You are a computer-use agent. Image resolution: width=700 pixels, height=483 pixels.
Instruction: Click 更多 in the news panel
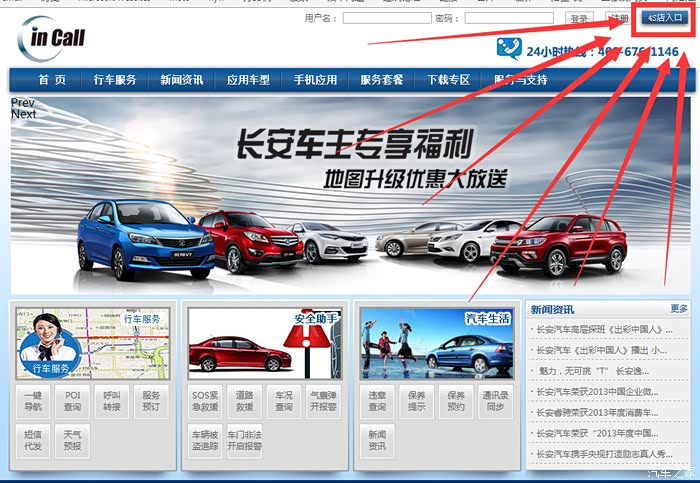(x=679, y=308)
